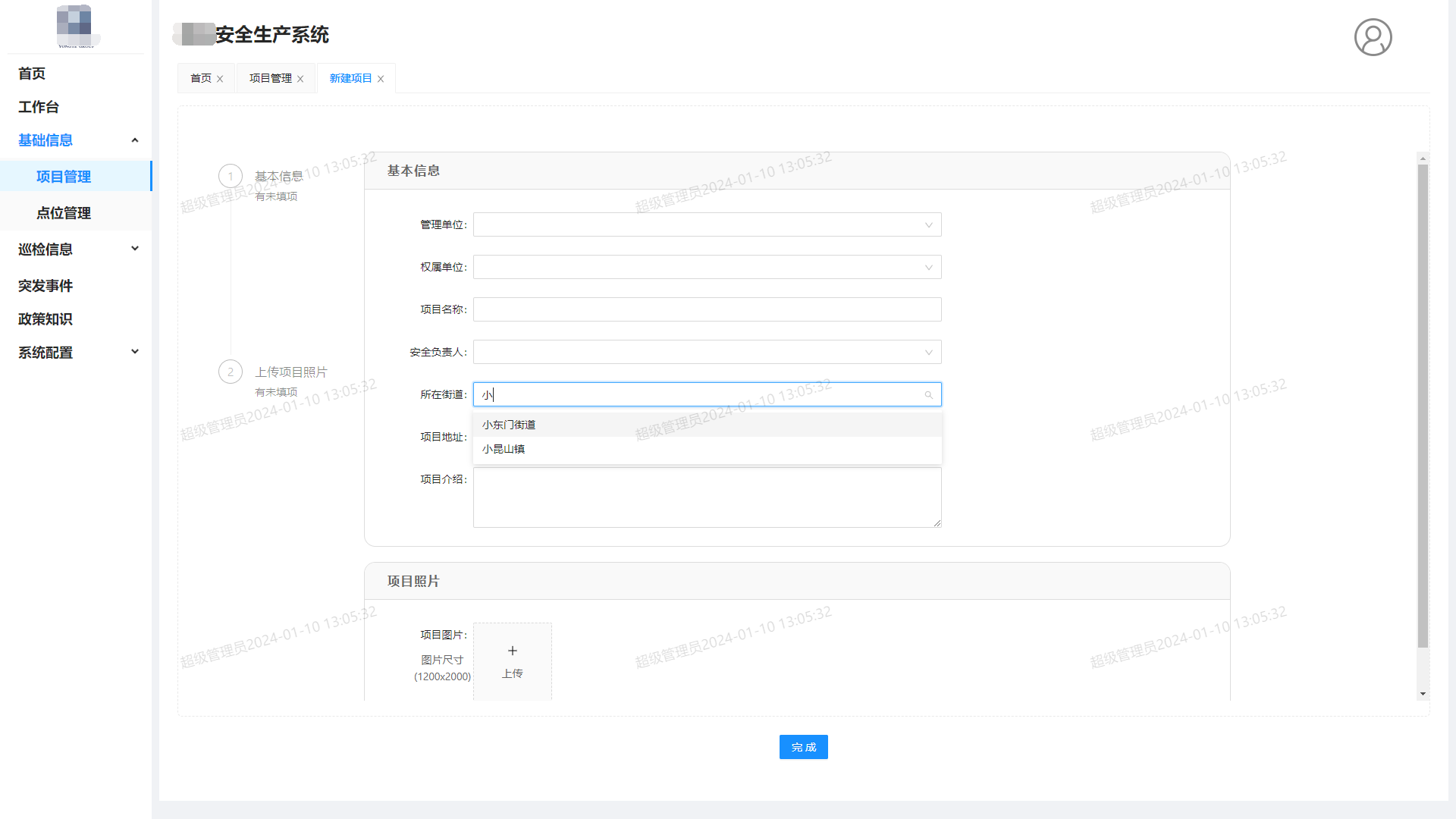Click the plus upload icon for 项目图片
This screenshot has width=1456, height=819.
[513, 651]
